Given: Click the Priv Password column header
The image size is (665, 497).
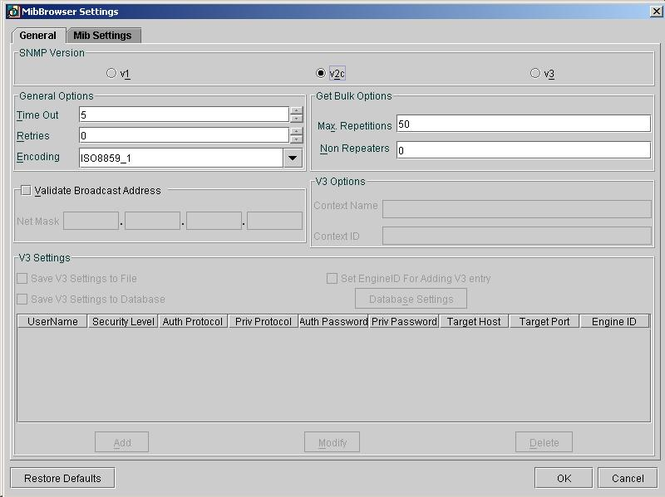Looking at the screenshot, I should pos(404,321).
